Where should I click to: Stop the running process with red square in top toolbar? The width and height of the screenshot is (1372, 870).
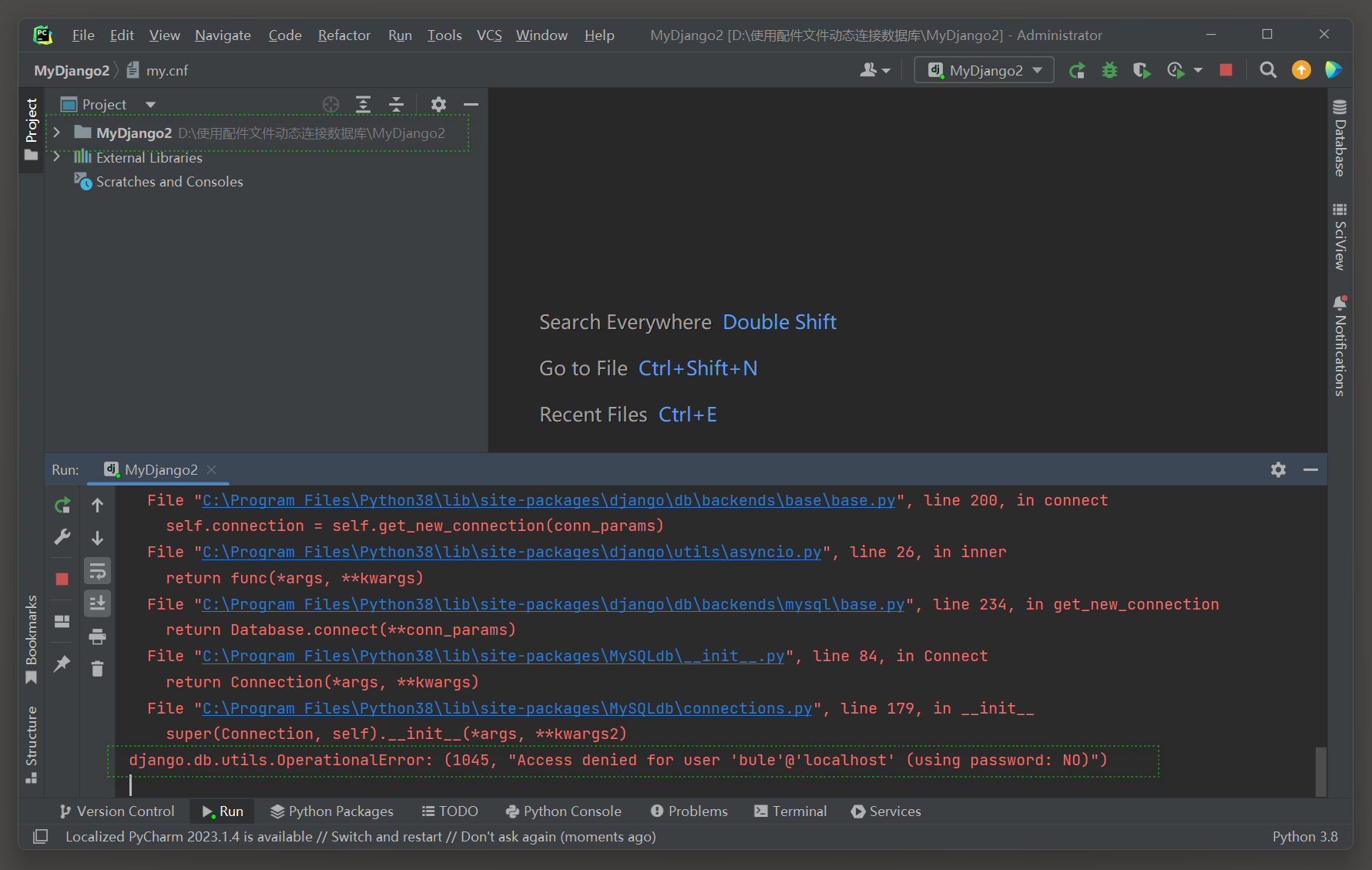[1226, 70]
